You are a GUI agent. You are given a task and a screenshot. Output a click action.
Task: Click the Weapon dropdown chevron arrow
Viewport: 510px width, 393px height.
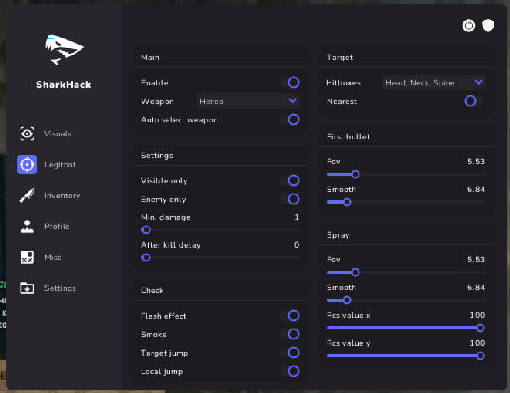(x=293, y=101)
